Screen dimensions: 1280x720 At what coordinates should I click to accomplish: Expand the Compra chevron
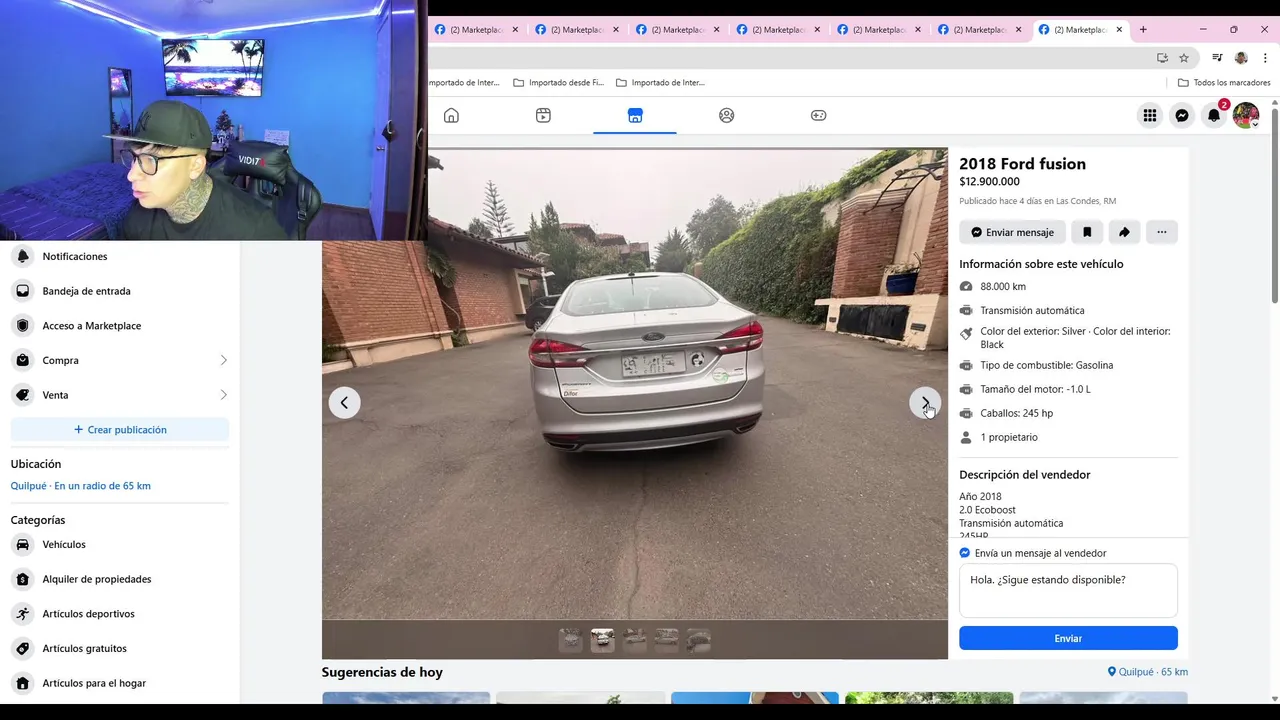click(223, 360)
